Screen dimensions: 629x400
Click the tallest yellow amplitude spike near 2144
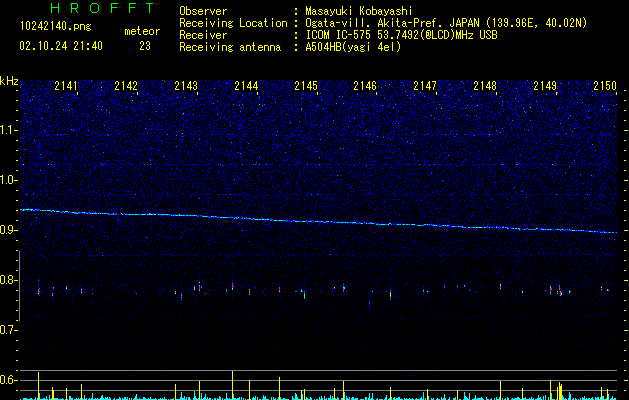pyautogui.click(x=232, y=385)
